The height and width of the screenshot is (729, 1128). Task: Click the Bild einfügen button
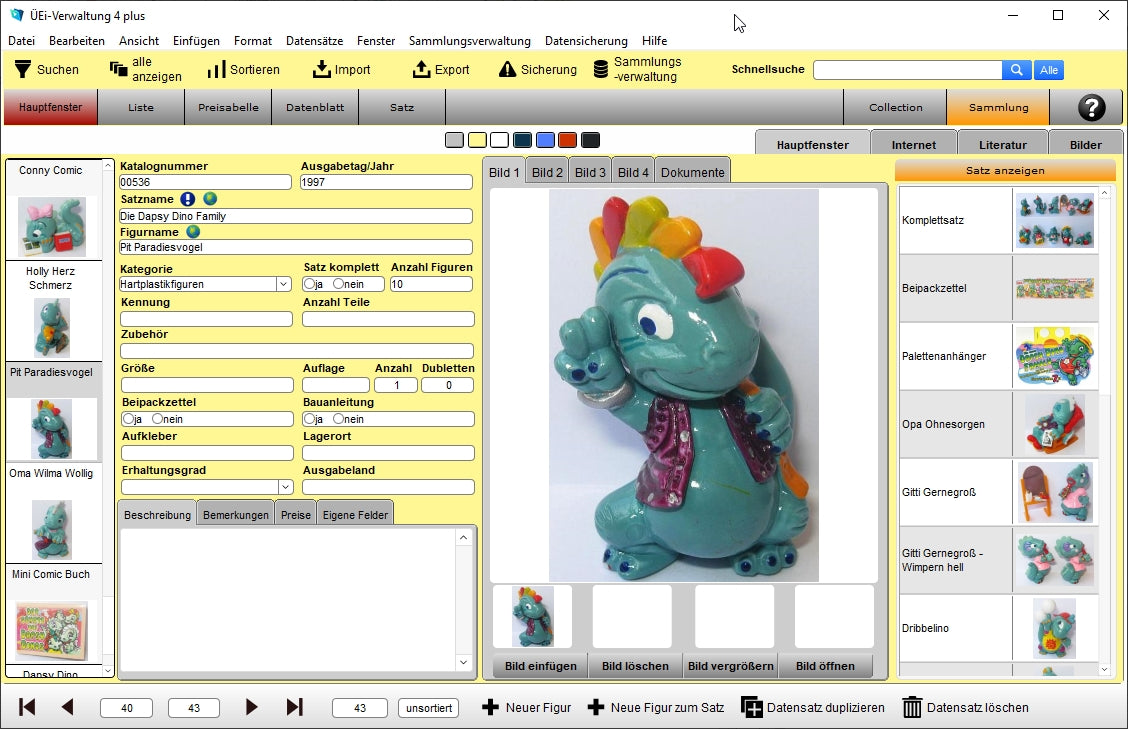540,666
